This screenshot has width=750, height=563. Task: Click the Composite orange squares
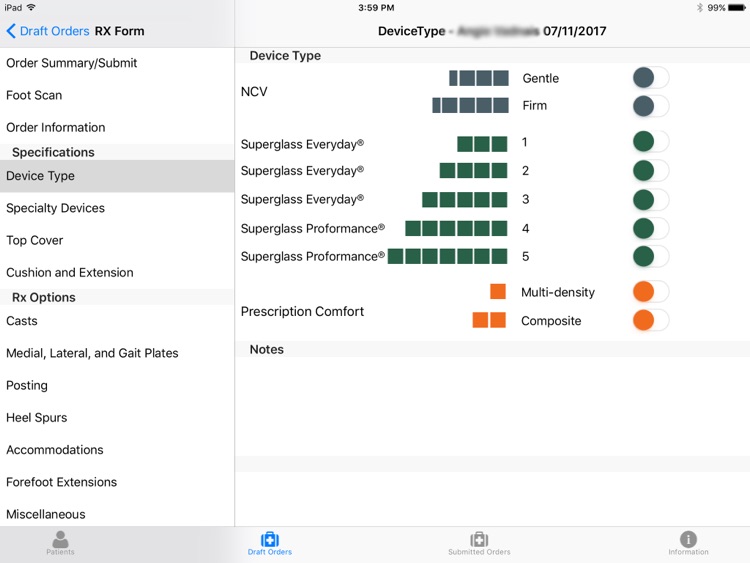coord(489,320)
